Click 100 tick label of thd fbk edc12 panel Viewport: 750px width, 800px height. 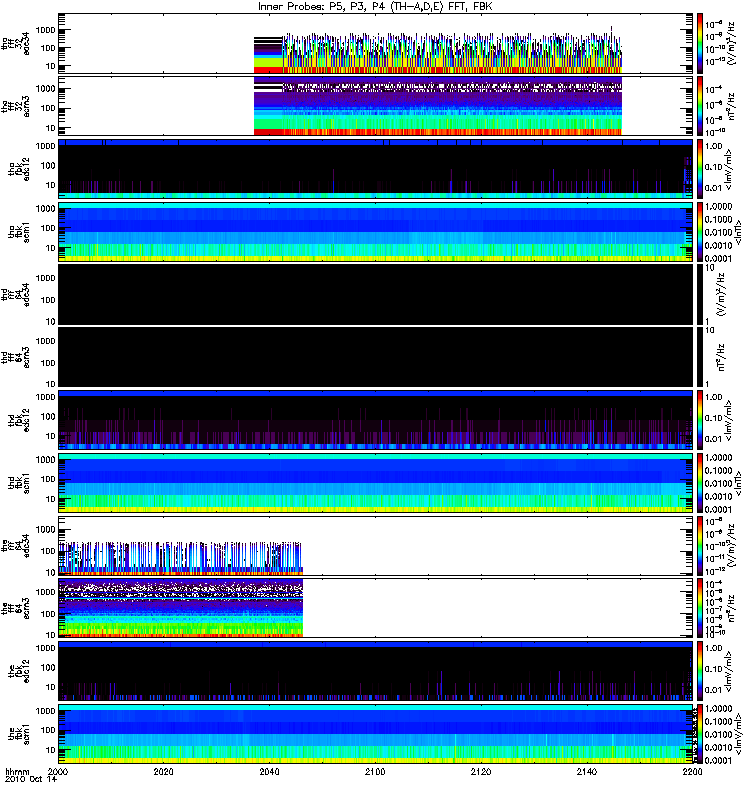tap(47, 416)
